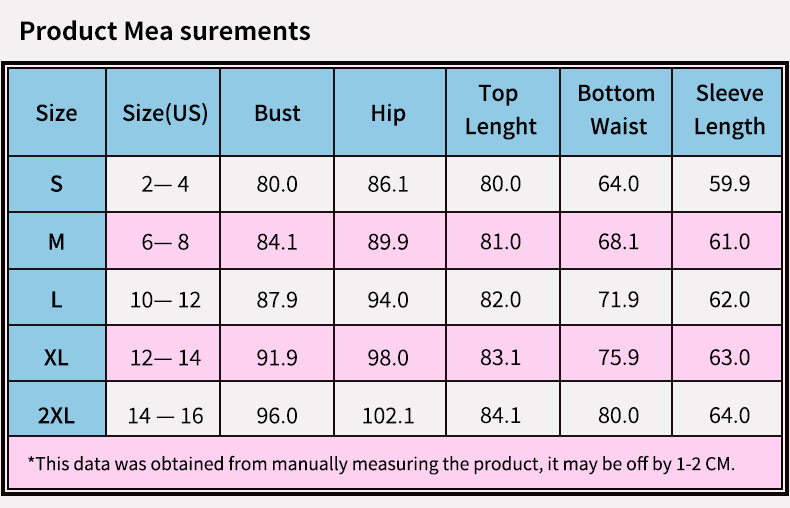Click the "Product Mea surements" title
This screenshot has width=790, height=508.
tap(165, 31)
